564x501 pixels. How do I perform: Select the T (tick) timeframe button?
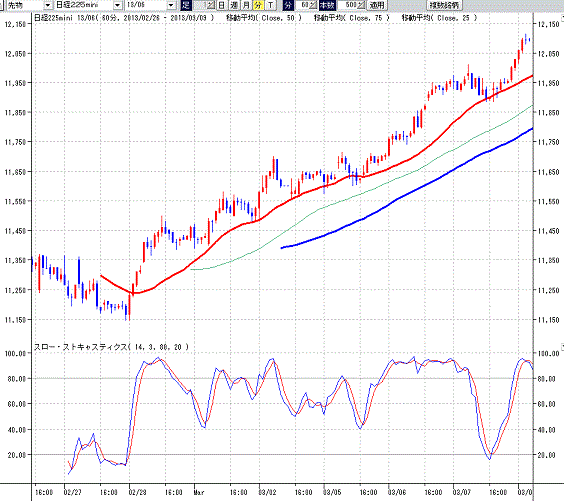[270, 5]
